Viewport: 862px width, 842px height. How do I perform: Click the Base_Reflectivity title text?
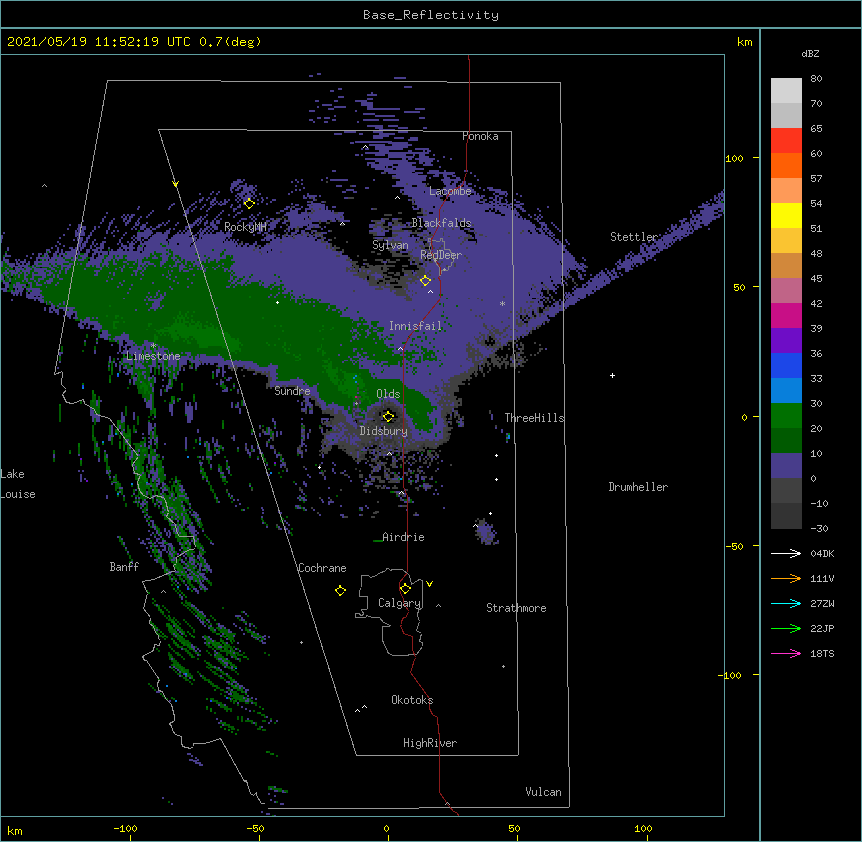[430, 15]
